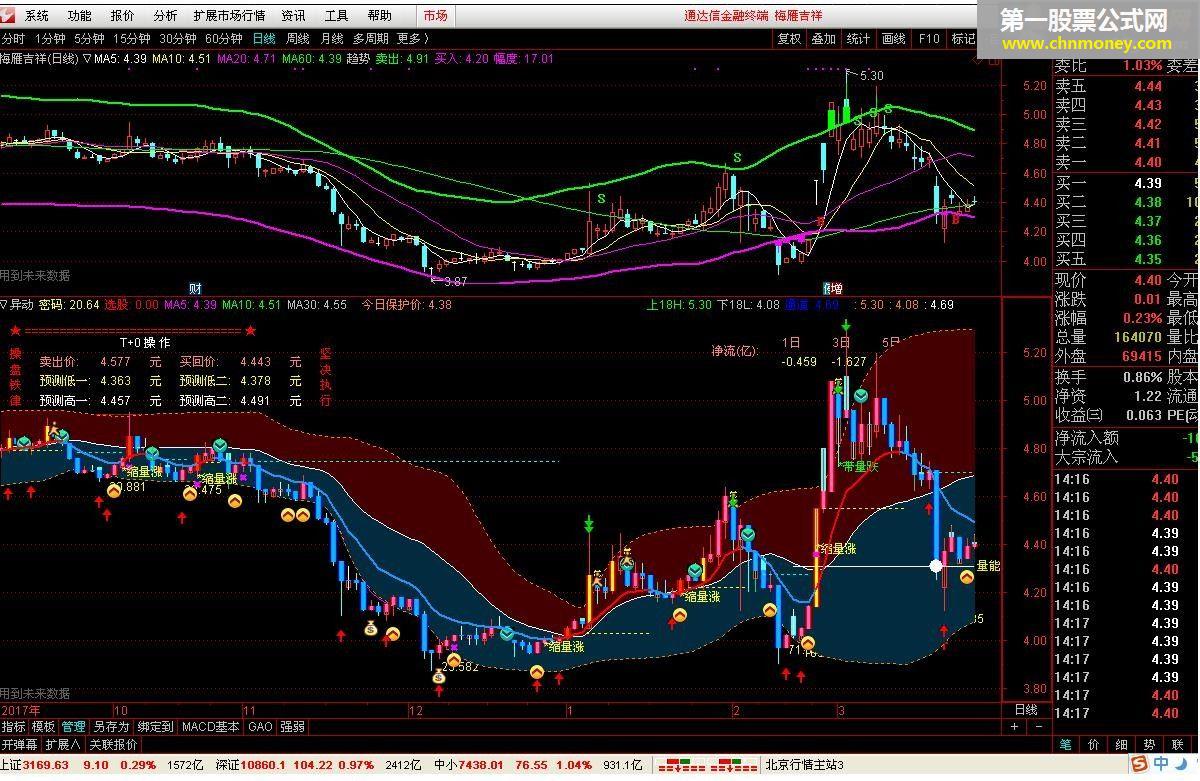
Task: Select the 细 tab
Action: [x=1122, y=745]
